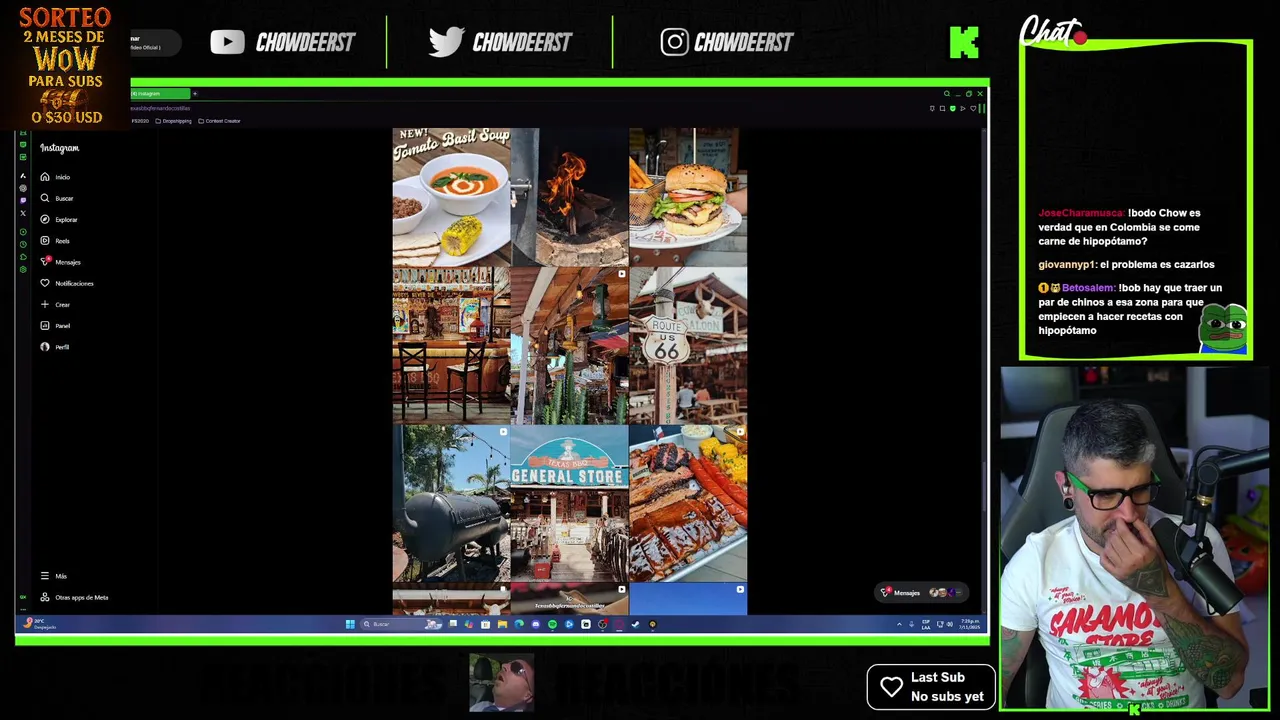Open Explorar compass icon in sidebar
The width and height of the screenshot is (1280, 720).
45,219
